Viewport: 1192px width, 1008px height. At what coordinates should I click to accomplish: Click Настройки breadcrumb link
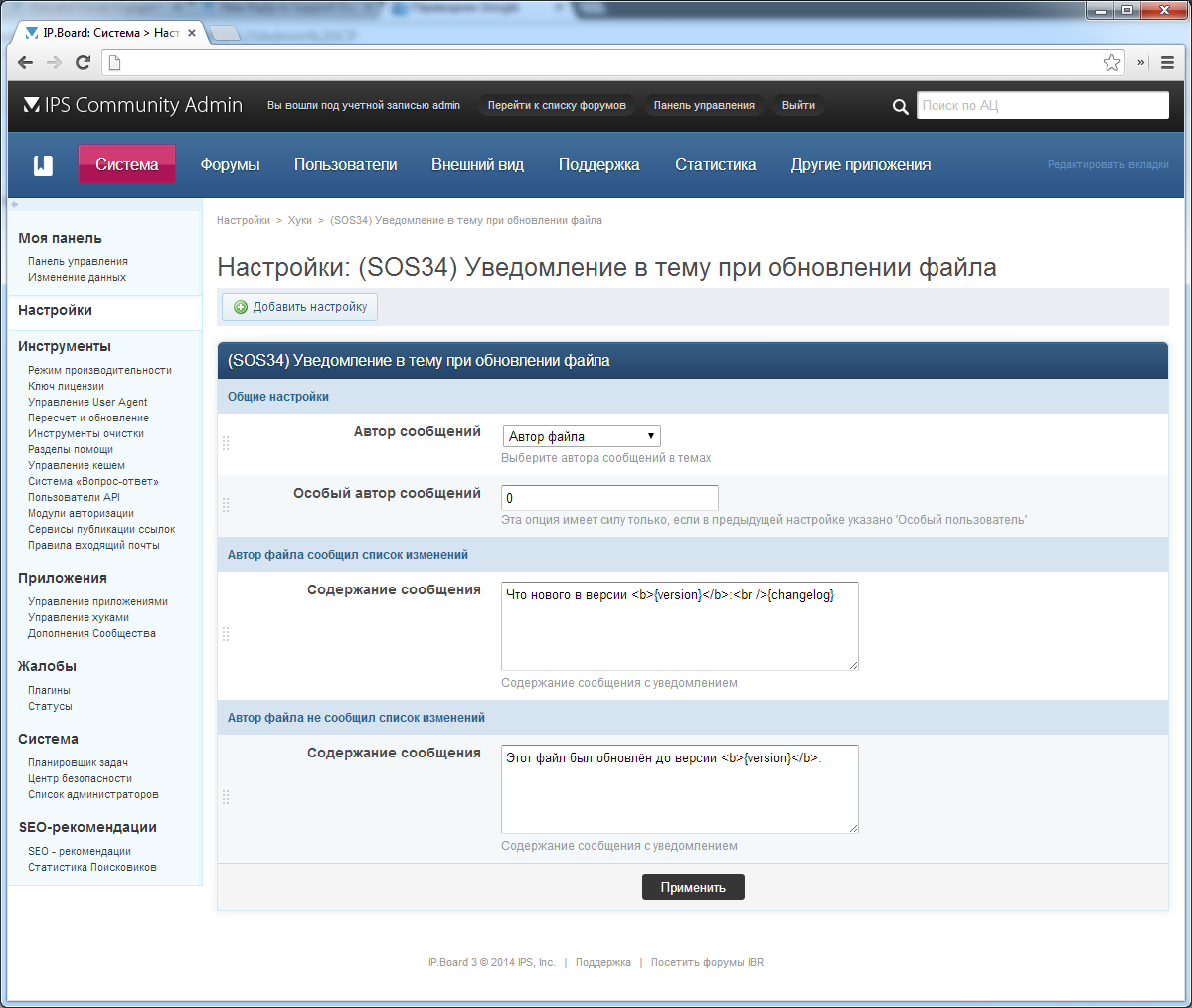pyautogui.click(x=244, y=220)
